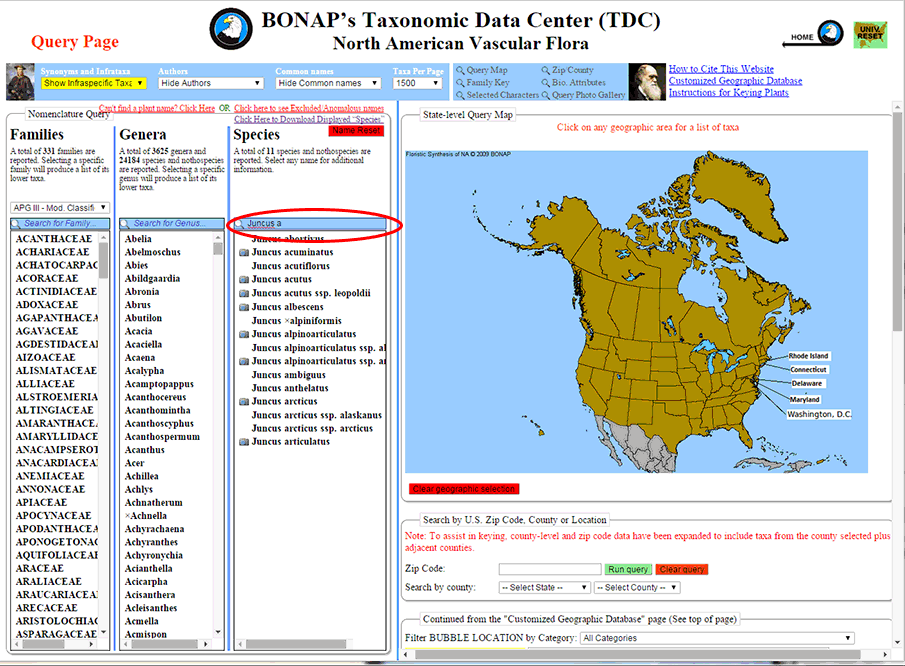Screen dimensions: 905x666
Task: Click see Excluded/Anomalous names link
Action: tap(309, 108)
